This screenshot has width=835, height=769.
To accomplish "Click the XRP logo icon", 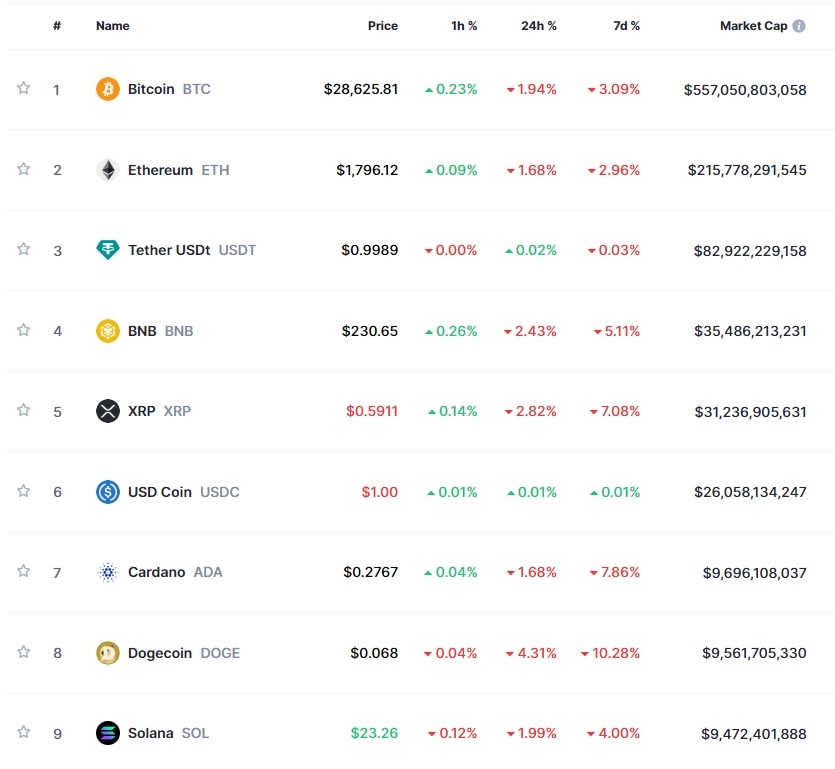I will tap(107, 411).
